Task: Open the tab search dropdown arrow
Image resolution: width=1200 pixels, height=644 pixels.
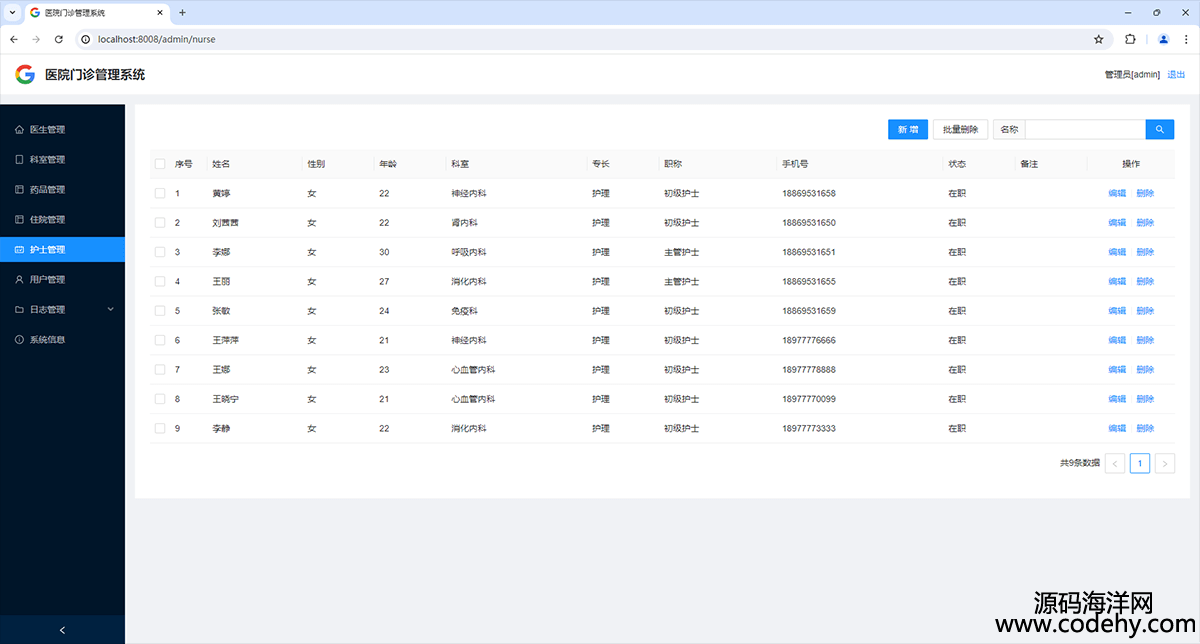Action: 11,12
